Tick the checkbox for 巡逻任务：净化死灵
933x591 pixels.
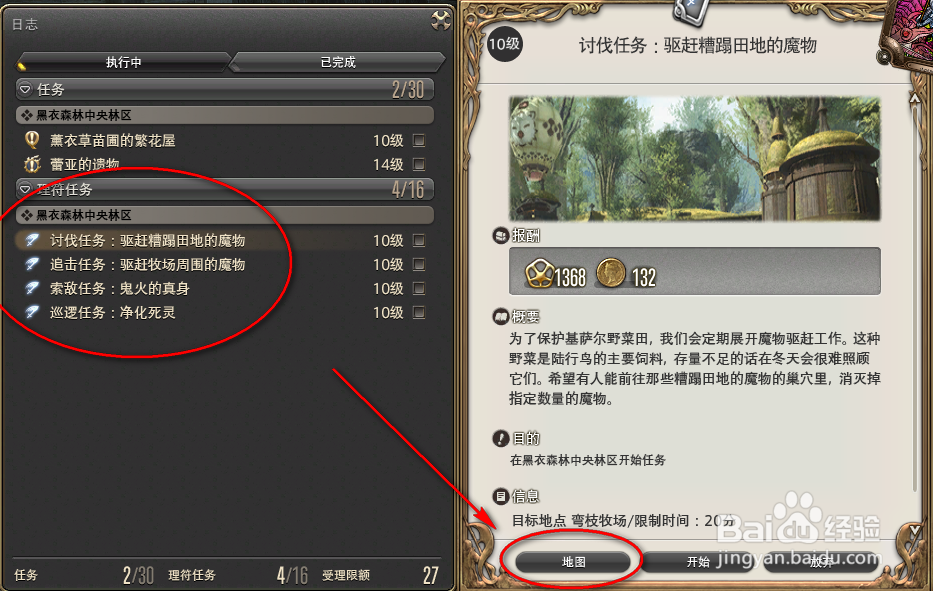click(419, 312)
